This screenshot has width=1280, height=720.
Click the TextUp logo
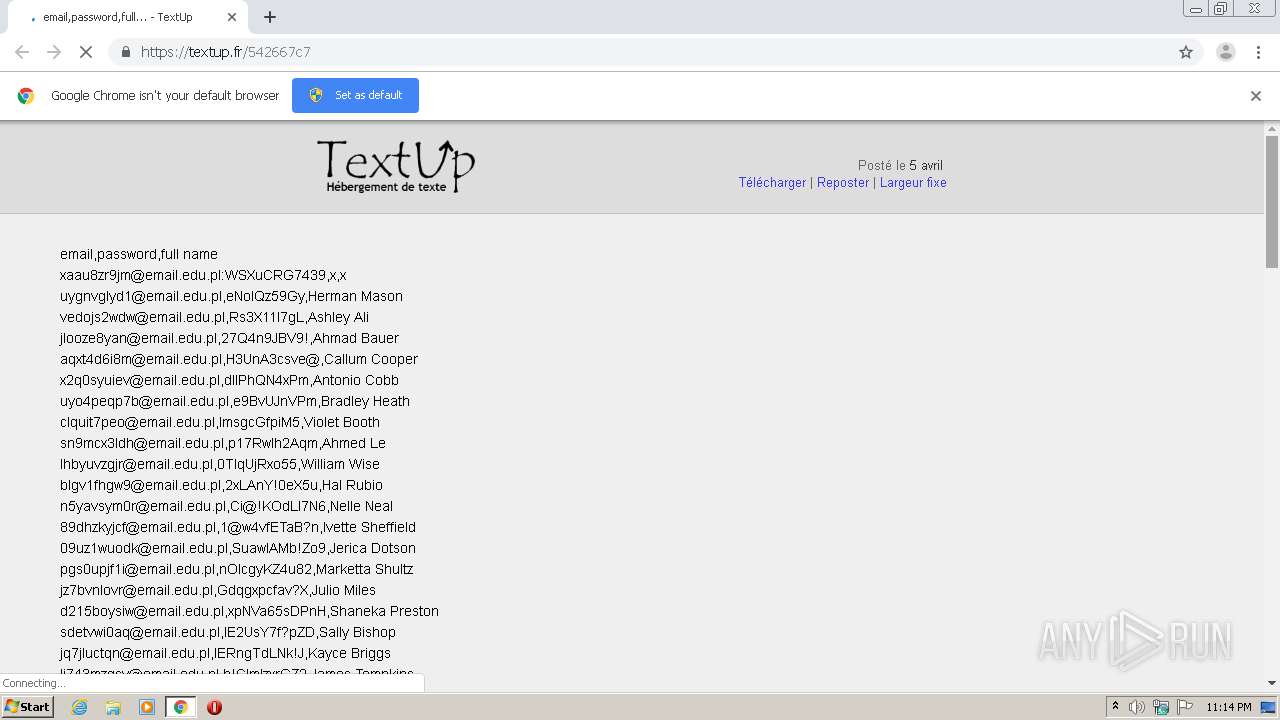click(396, 166)
